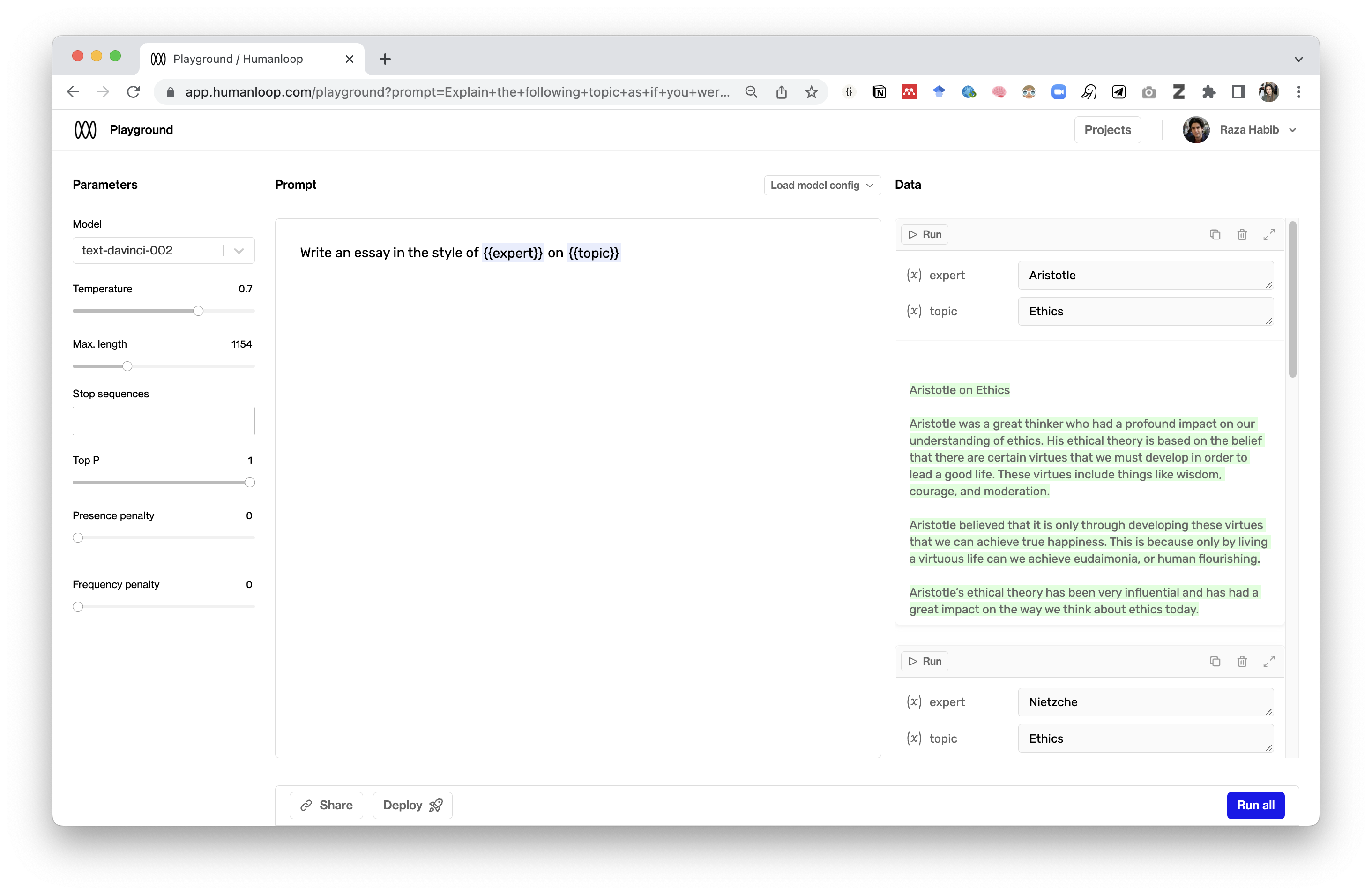Viewport: 1372px width, 895px height.
Task: Click the Humanloop logo icon
Action: pos(85,130)
